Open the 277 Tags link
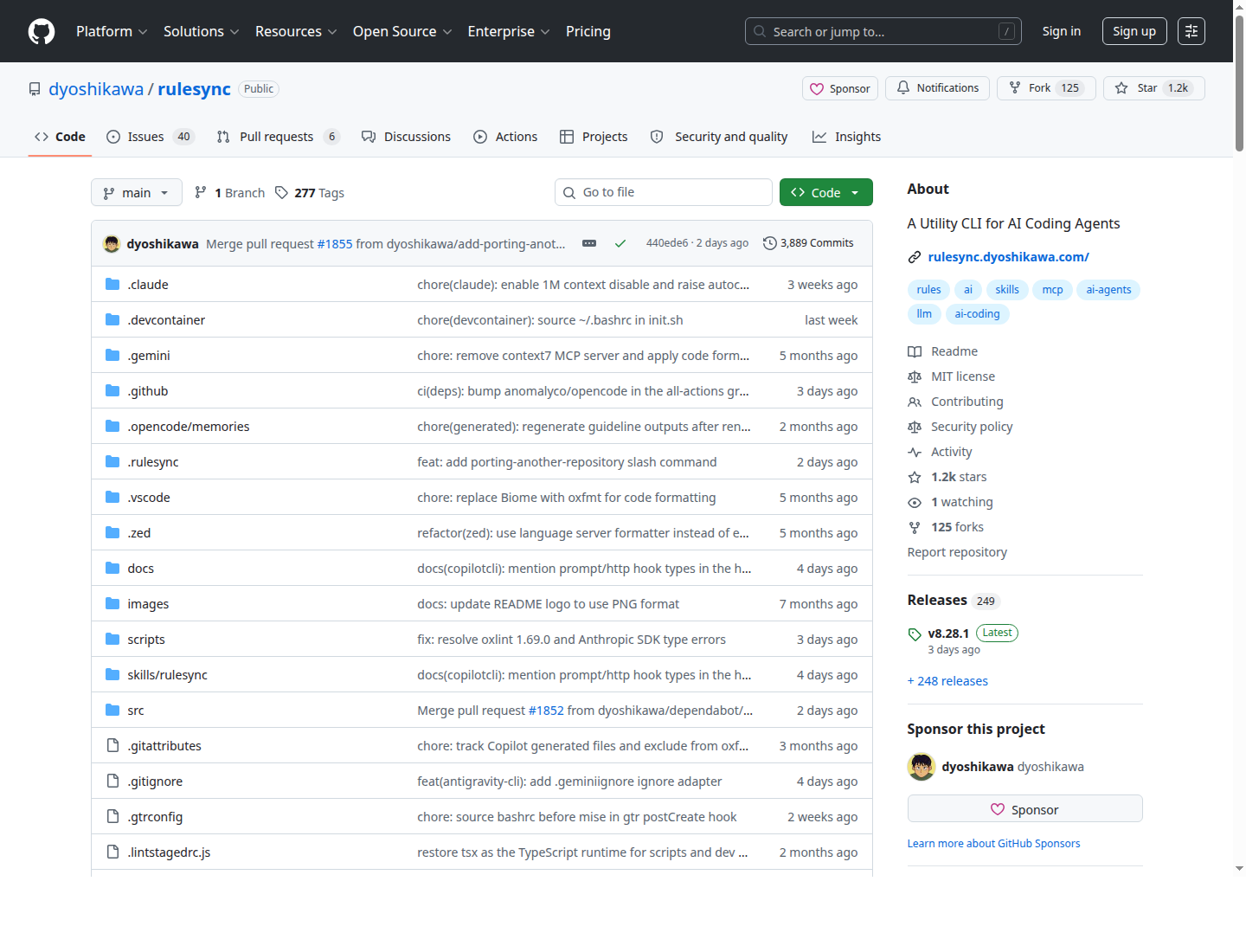Viewport: 1246px width, 952px height. click(309, 192)
